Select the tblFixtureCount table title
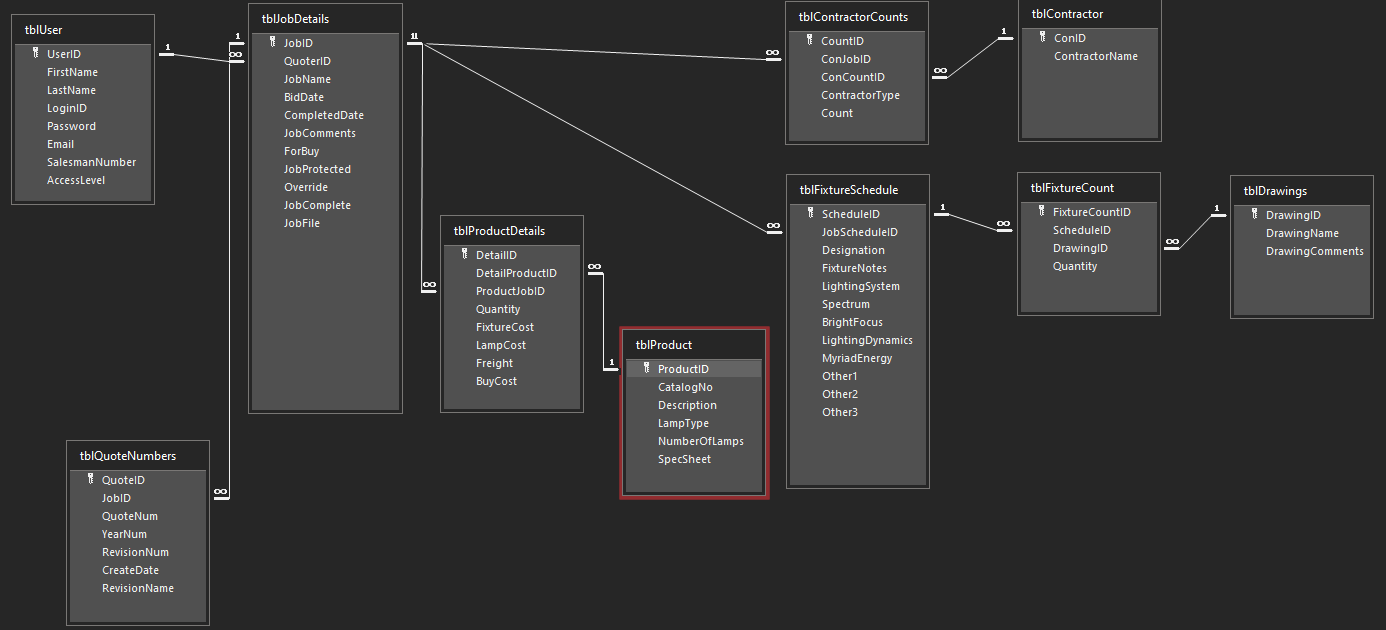Image resolution: width=1386 pixels, height=630 pixels. point(1072,188)
